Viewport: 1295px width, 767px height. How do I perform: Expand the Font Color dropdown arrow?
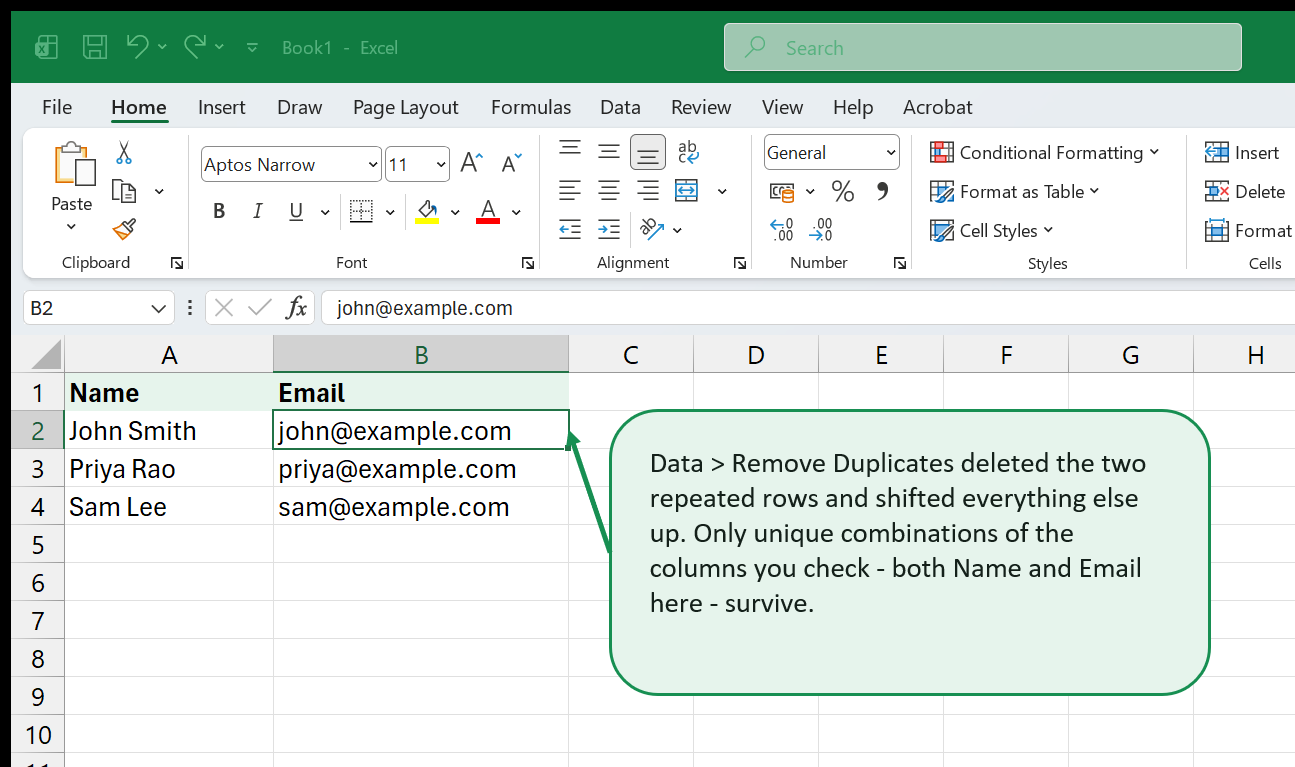pyautogui.click(x=516, y=212)
